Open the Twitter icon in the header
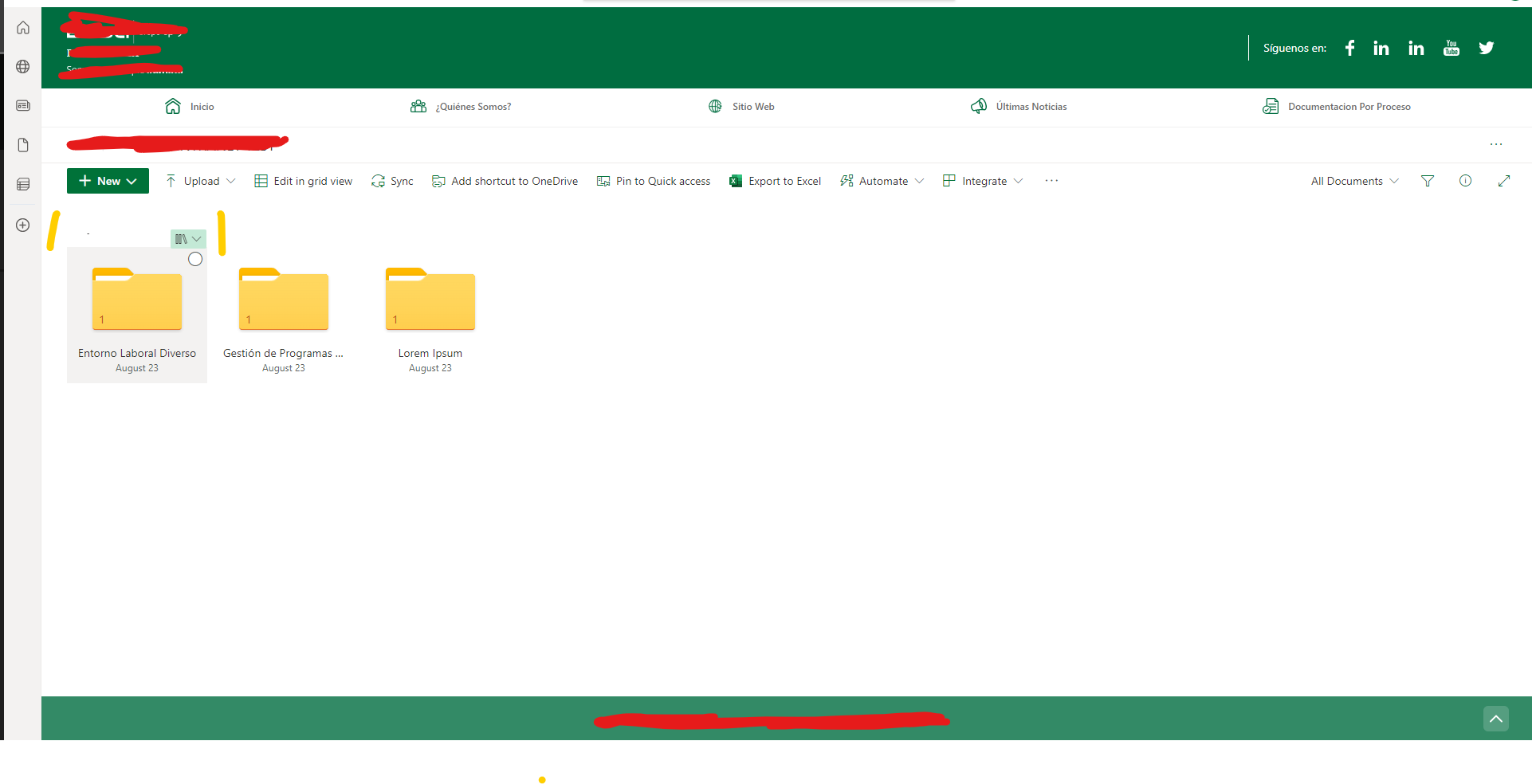This screenshot has width=1532, height=784. [x=1486, y=48]
